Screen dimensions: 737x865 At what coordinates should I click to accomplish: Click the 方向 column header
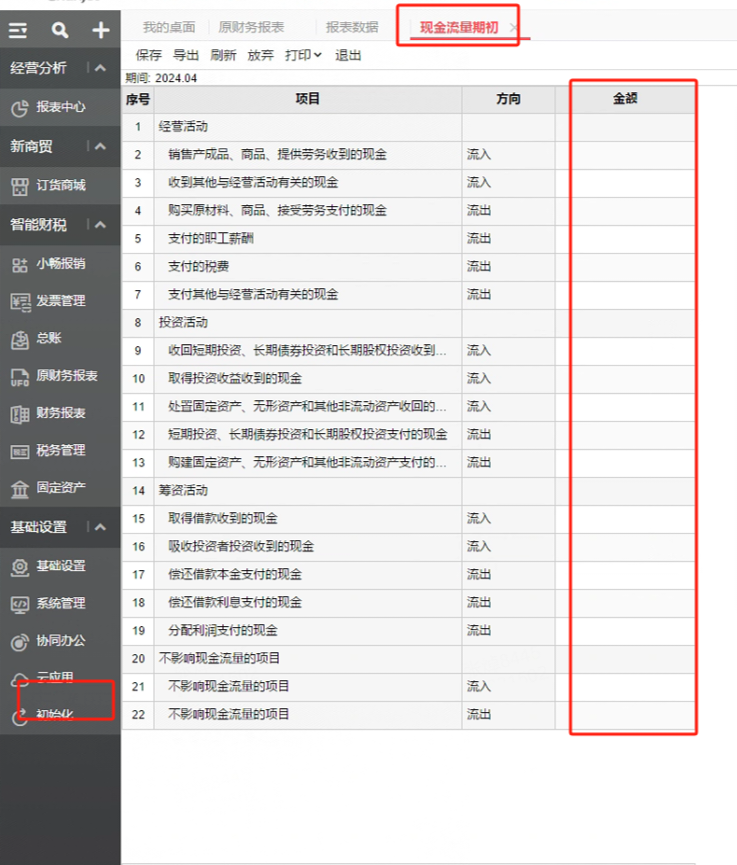coord(508,99)
